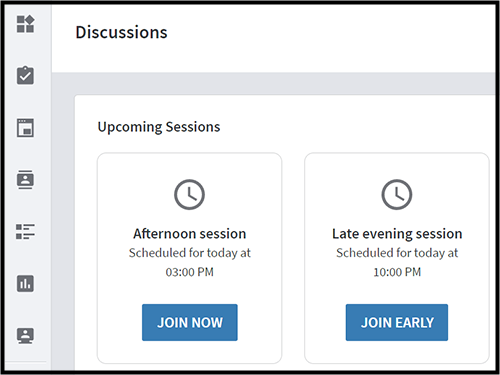Select the bulleted list view icon

[x=25, y=231]
